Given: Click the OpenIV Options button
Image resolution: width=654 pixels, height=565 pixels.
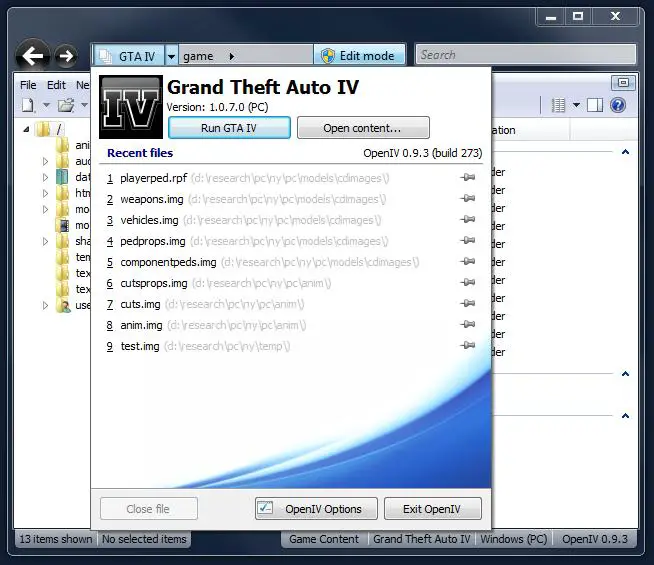Looking at the screenshot, I should (316, 508).
